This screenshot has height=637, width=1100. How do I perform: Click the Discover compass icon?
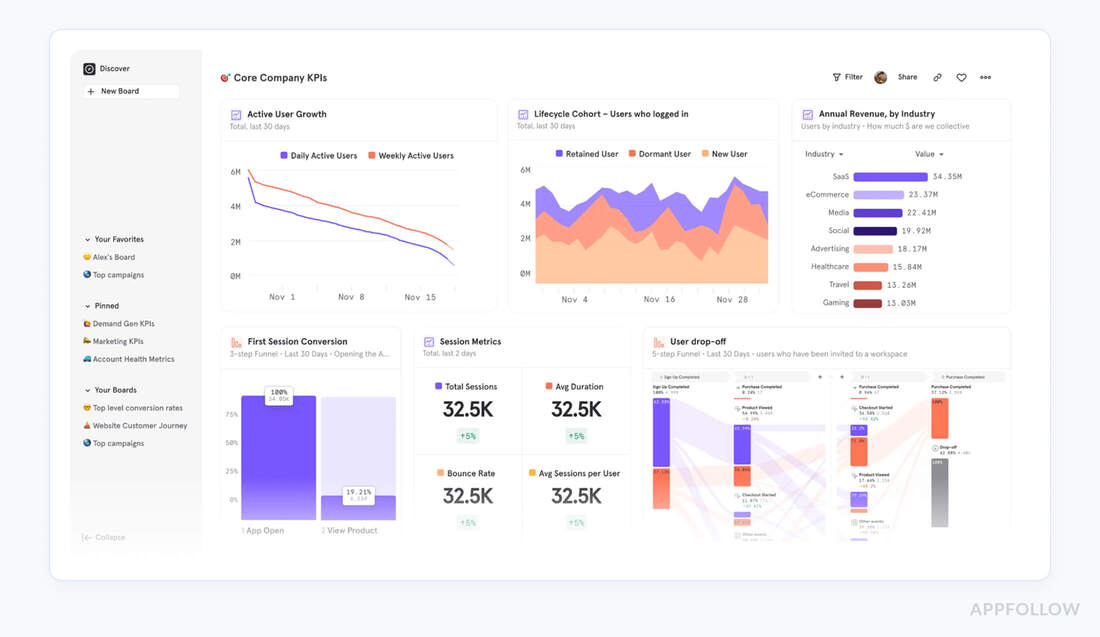88,68
